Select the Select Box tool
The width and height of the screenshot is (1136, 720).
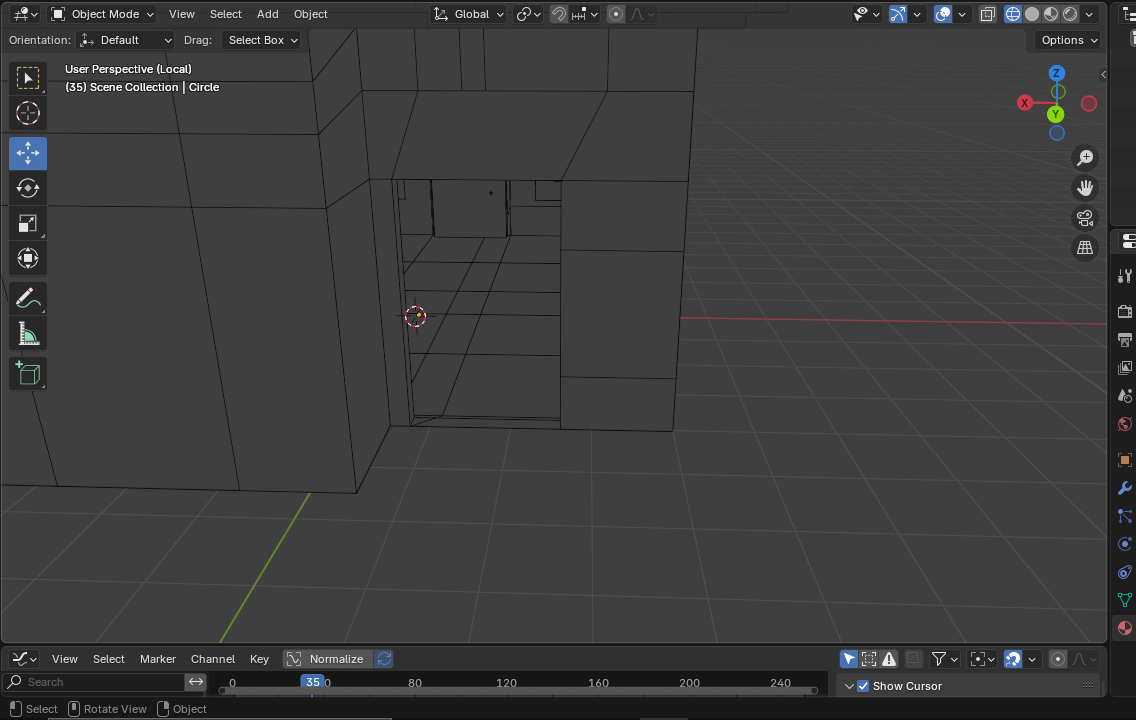(x=28, y=78)
